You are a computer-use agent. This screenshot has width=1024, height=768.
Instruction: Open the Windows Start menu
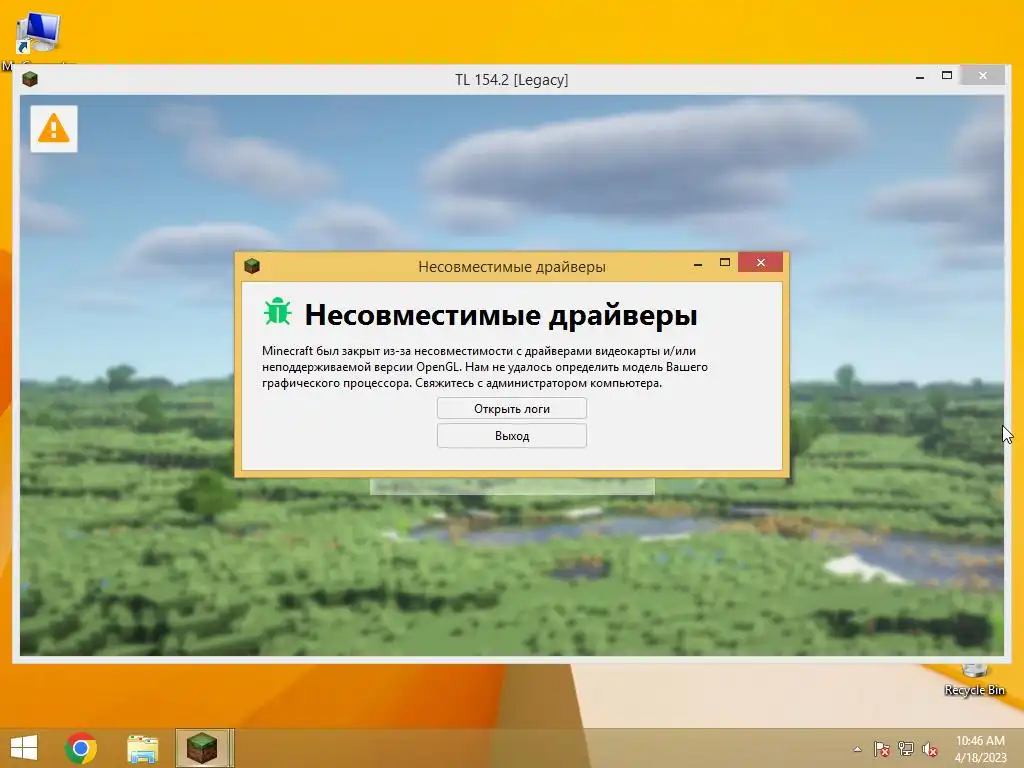click(24, 748)
